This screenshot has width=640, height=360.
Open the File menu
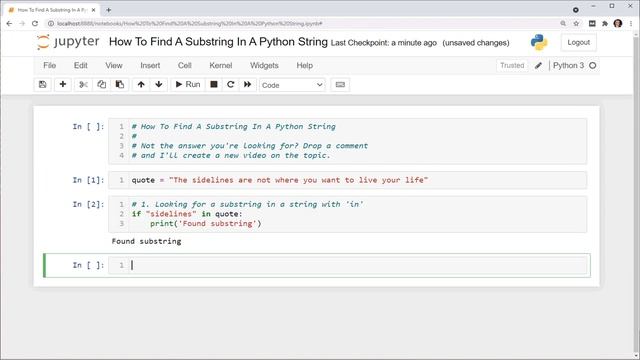[x=49, y=65]
